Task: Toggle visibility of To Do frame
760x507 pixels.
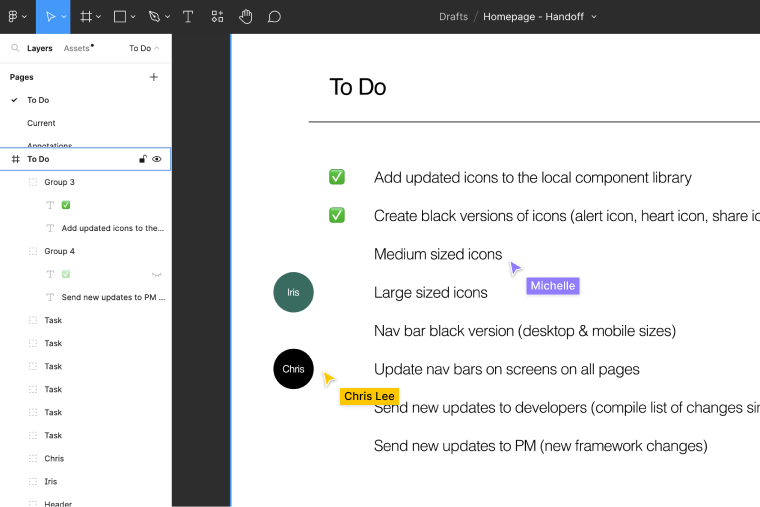Action: [x=157, y=159]
